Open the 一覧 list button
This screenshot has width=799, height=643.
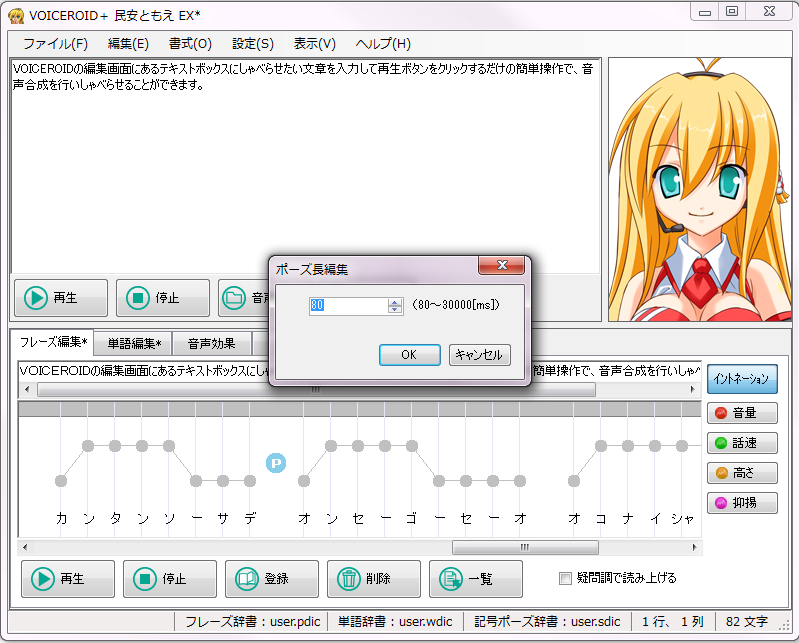point(475,579)
